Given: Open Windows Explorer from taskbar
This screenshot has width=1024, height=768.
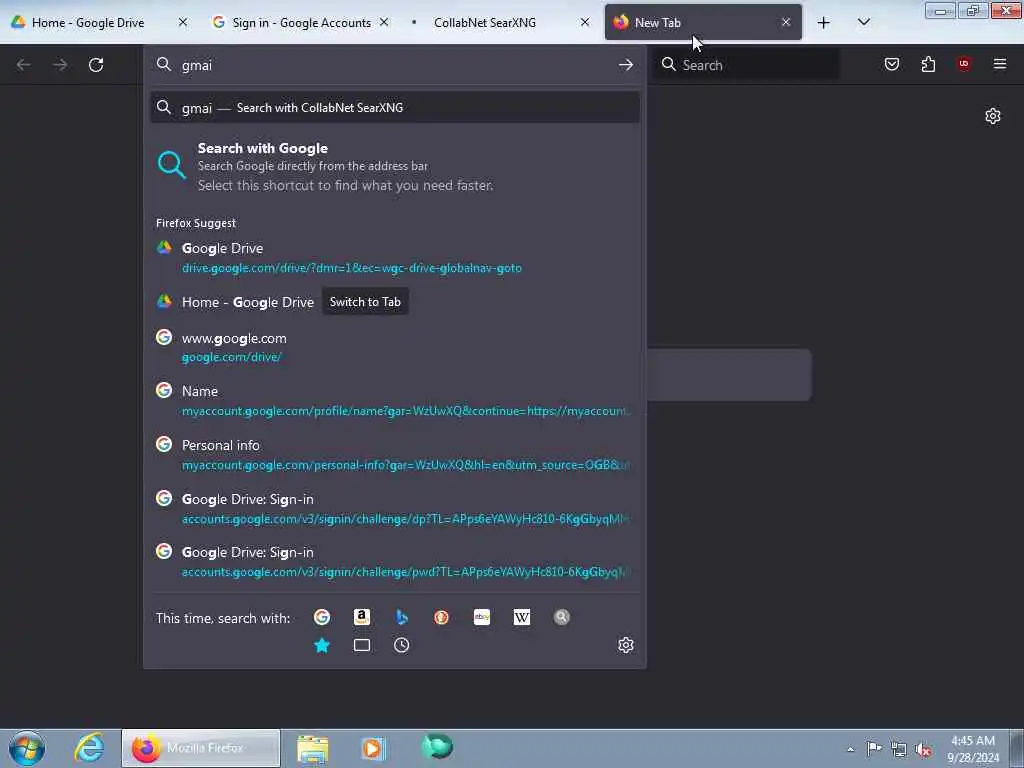Looking at the screenshot, I should click(313, 748).
